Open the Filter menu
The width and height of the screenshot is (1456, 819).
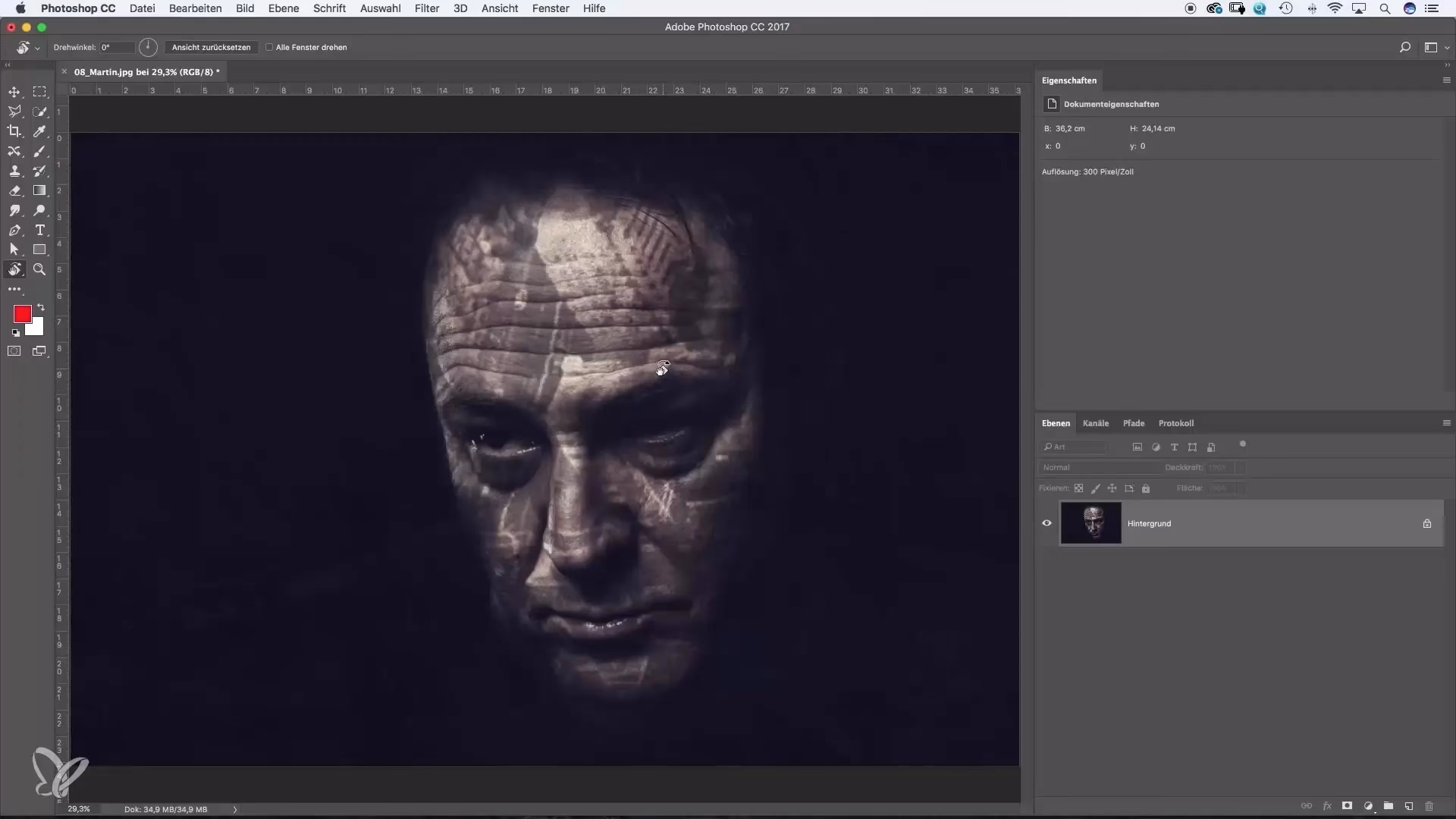426,8
